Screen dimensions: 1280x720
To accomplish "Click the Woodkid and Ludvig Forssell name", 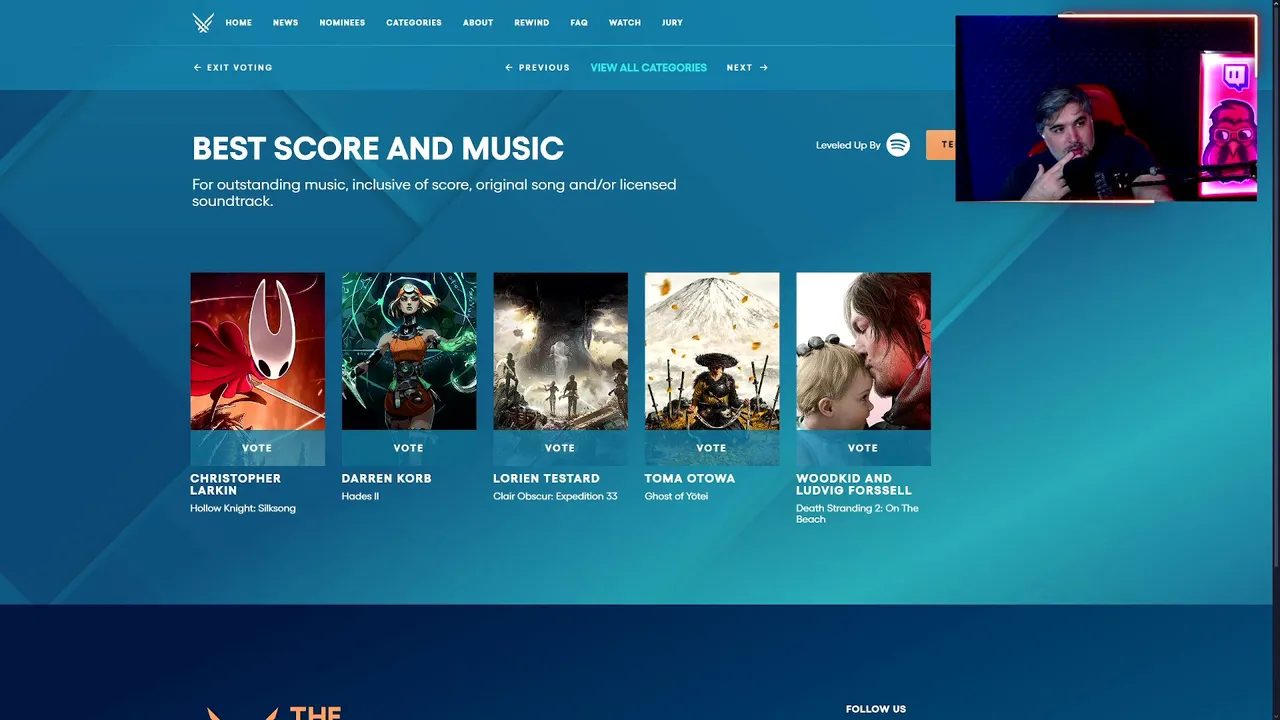I will coord(854,484).
